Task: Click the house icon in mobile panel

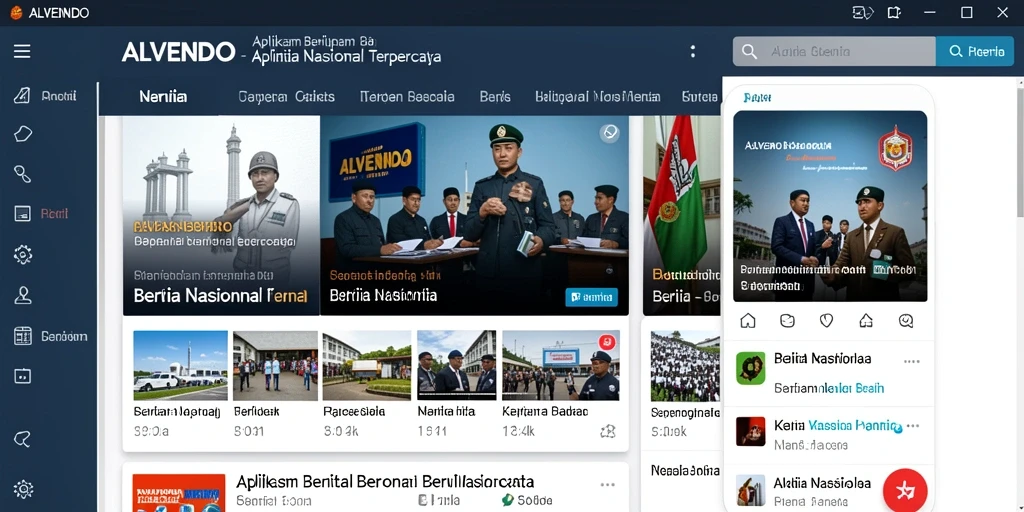Action: pos(866,321)
